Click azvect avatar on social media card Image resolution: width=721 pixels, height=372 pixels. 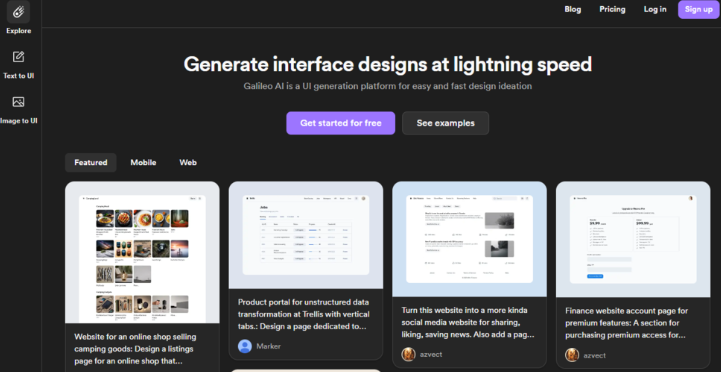click(x=408, y=355)
